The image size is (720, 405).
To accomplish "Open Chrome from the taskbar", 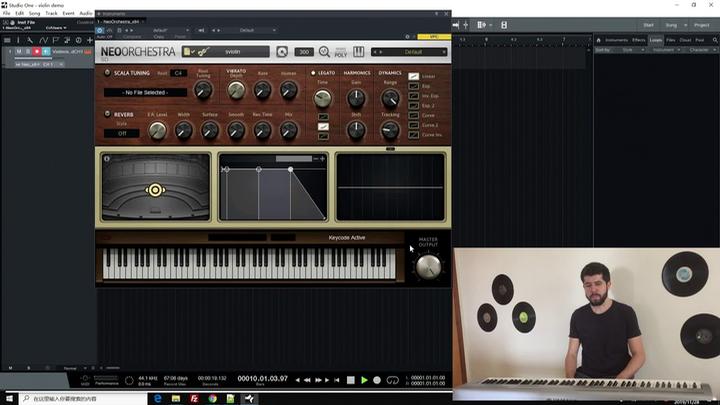I will 212,398.
